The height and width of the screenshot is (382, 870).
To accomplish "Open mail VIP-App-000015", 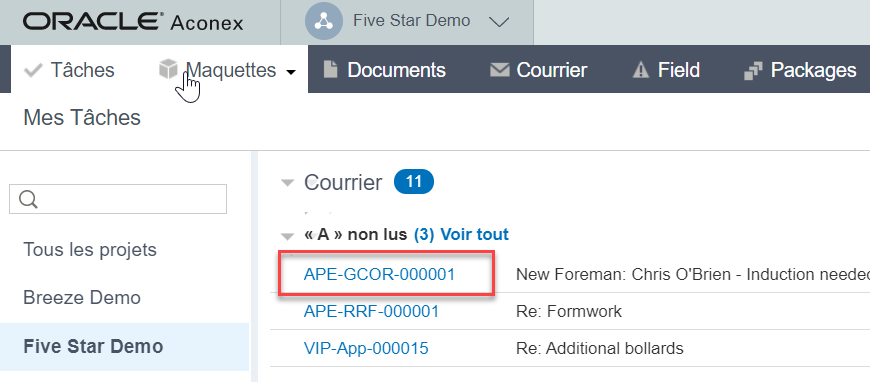I will [366, 349].
